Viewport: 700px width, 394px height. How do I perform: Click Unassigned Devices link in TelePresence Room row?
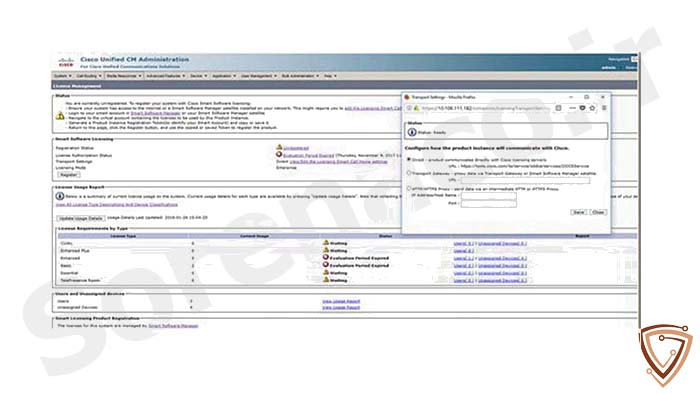pos(502,280)
